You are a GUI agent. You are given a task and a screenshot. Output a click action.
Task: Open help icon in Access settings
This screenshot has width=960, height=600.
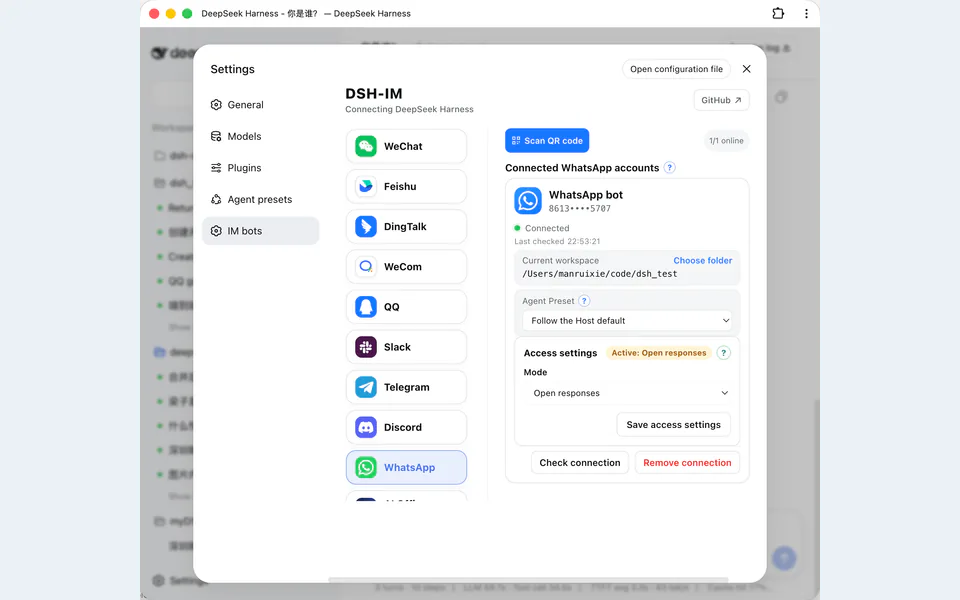click(723, 353)
